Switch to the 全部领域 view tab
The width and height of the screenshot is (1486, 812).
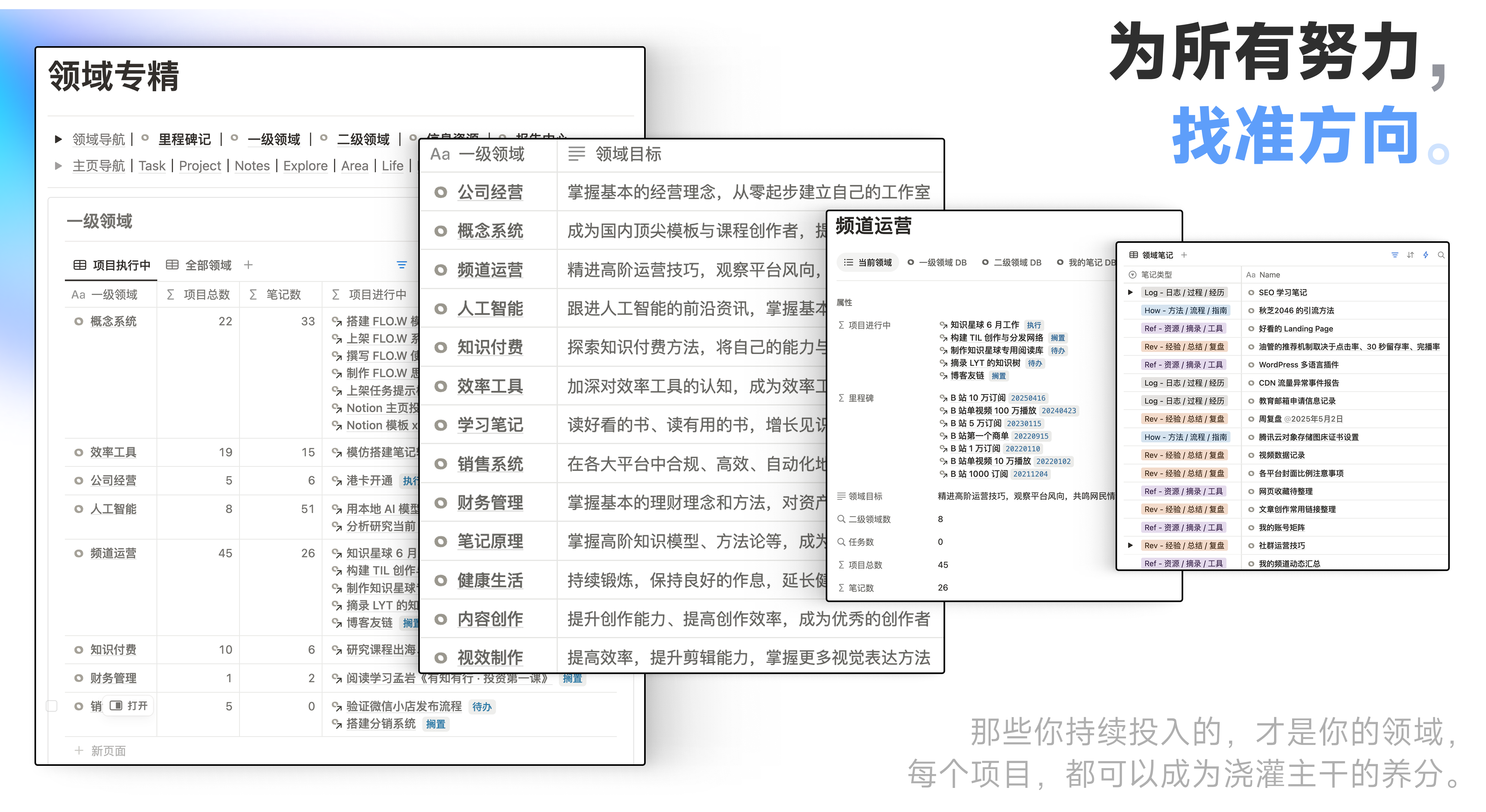[199, 265]
